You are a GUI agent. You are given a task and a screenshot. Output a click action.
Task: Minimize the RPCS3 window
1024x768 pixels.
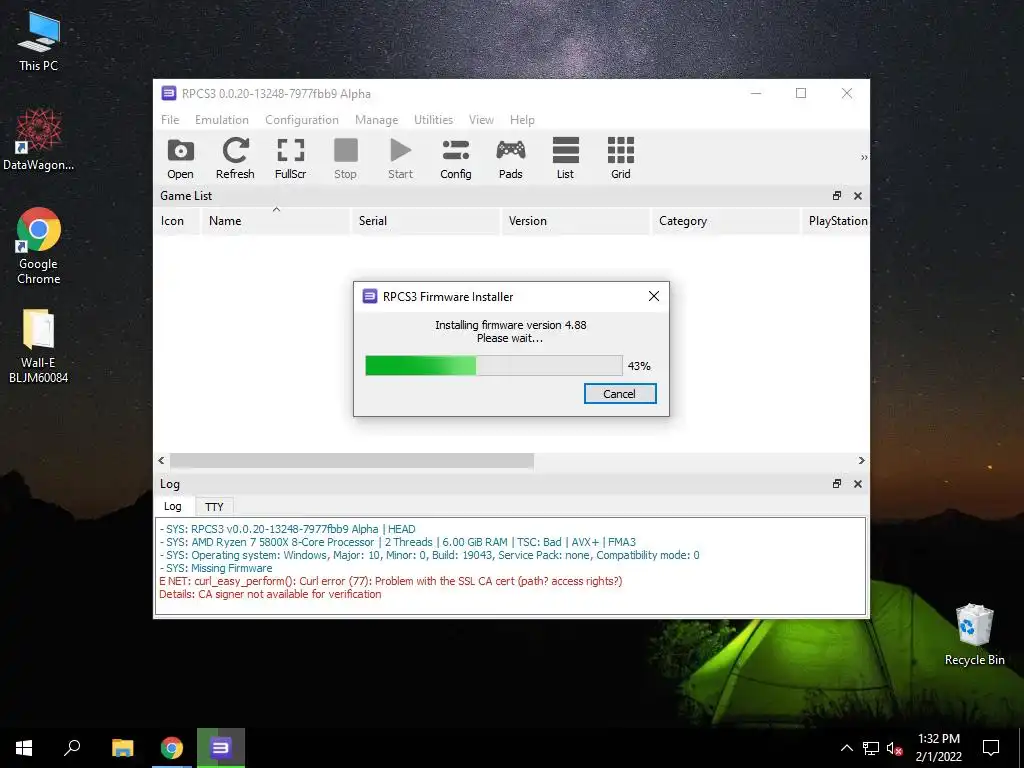[x=756, y=93]
